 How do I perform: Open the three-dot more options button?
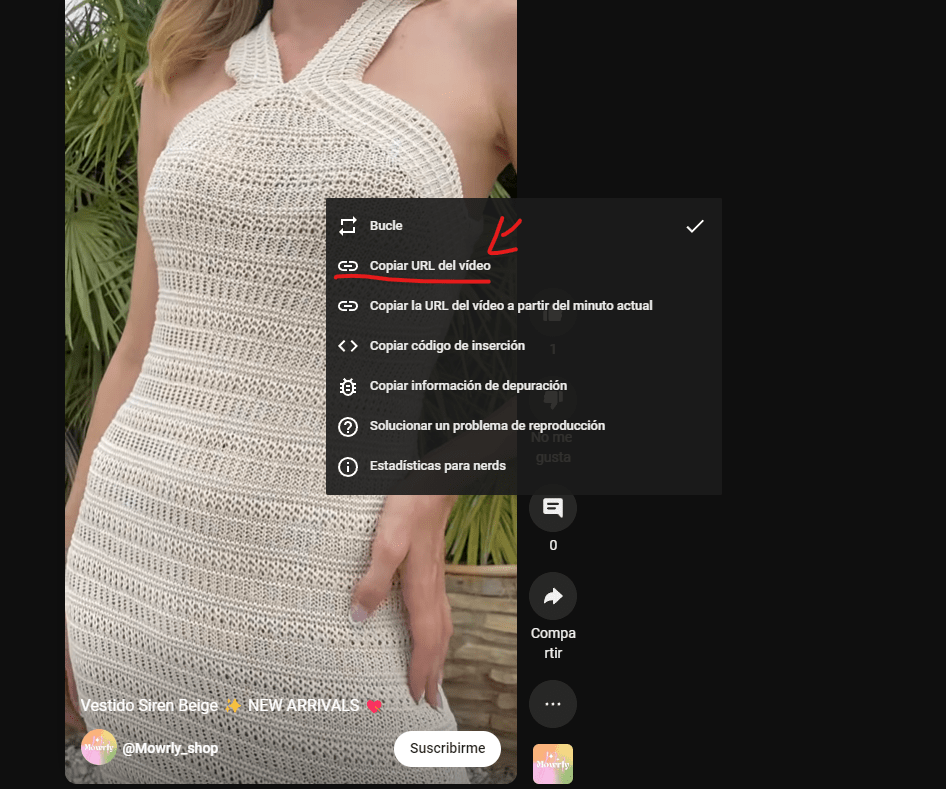pyautogui.click(x=553, y=704)
